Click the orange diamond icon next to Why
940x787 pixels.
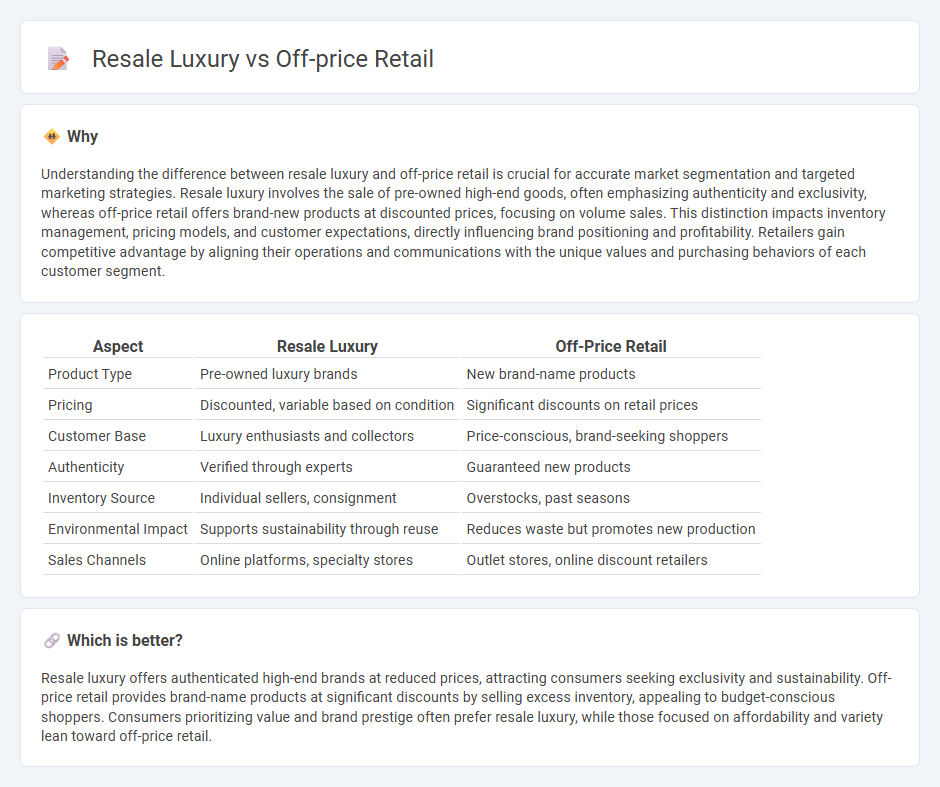coord(52,137)
